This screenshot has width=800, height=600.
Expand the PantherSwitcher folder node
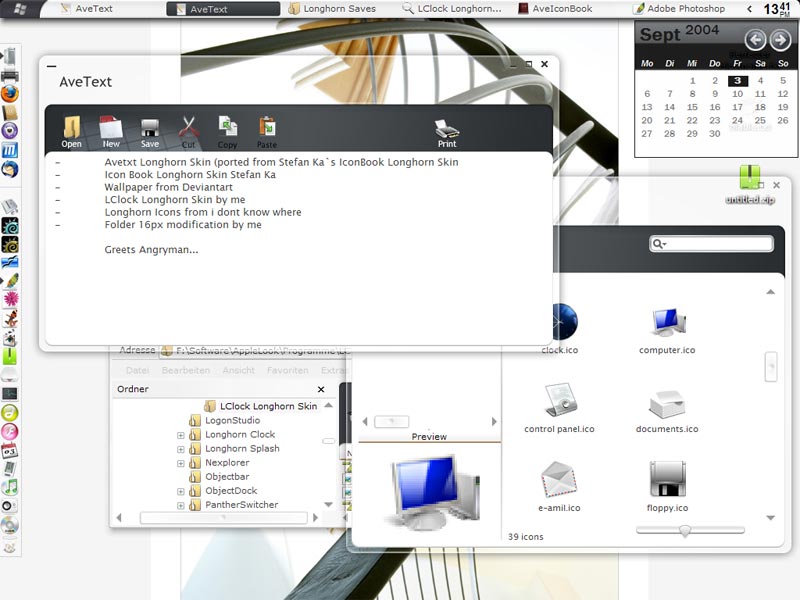point(181,506)
